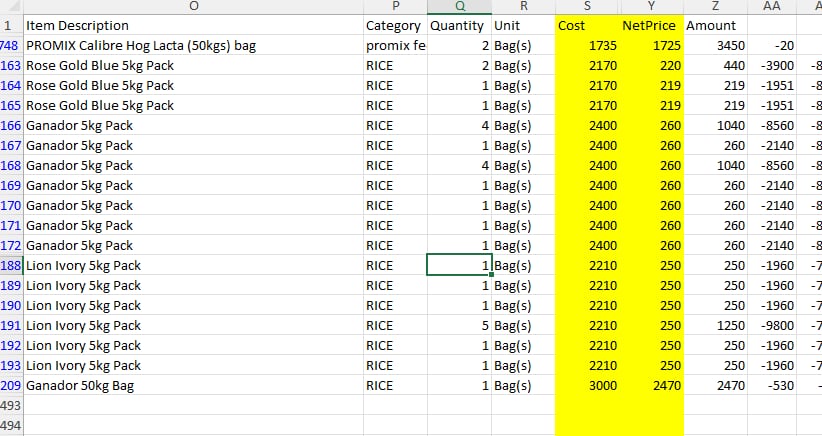This screenshot has width=822, height=436.
Task: Click the PROMIX Calibre Hog Lacta cell
Action: click(x=192, y=45)
